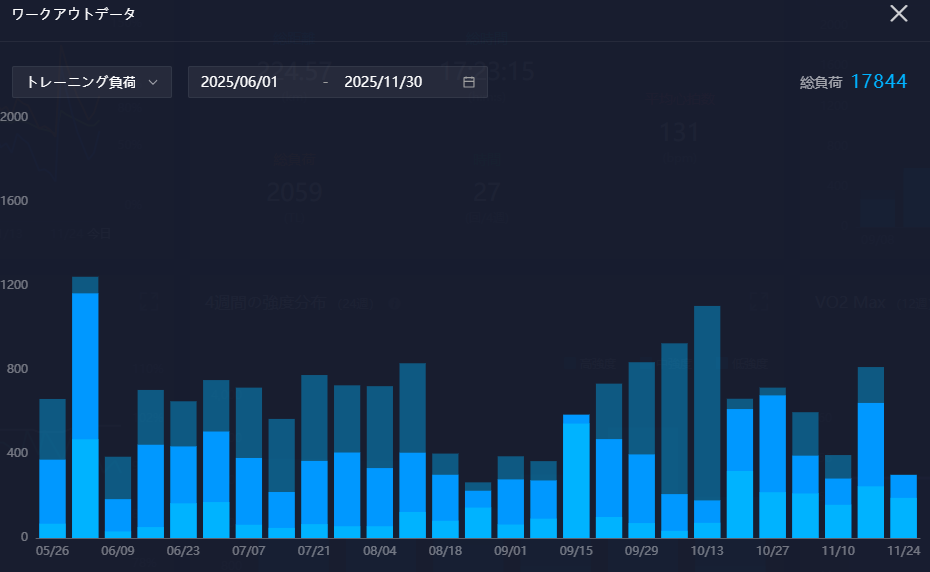930x572 pixels.
Task: Close the ワークアウトデータ panel
Action: point(899,14)
